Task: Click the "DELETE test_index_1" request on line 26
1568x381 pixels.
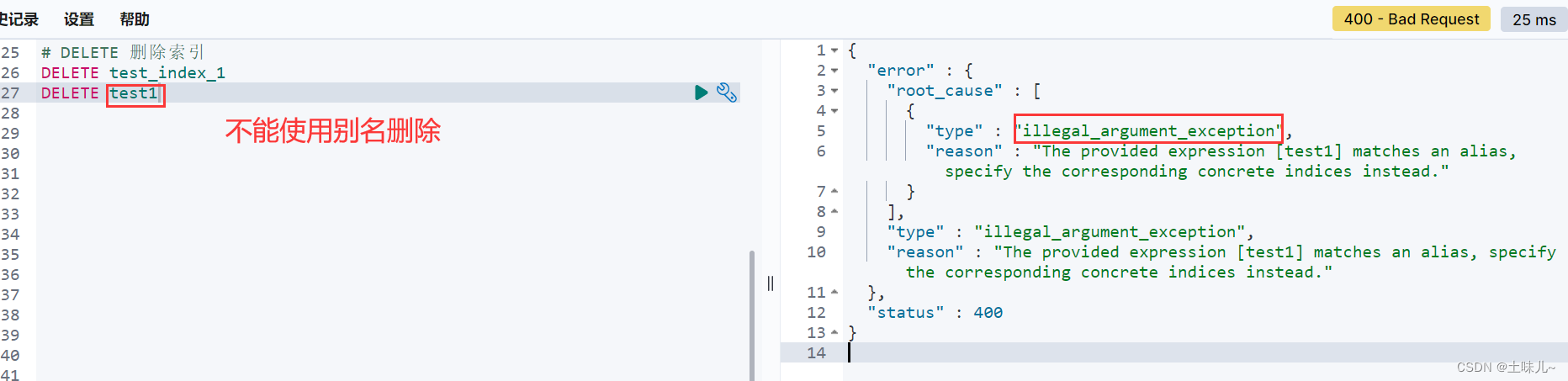Action: (x=133, y=72)
